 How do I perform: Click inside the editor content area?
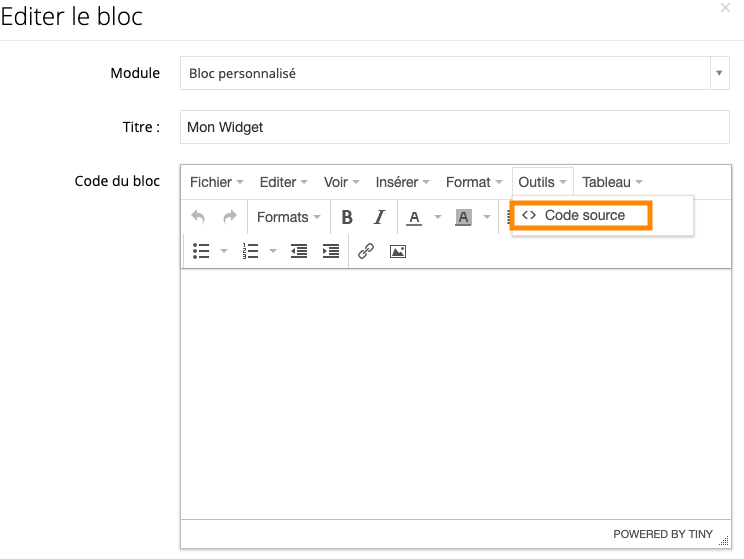[456, 394]
